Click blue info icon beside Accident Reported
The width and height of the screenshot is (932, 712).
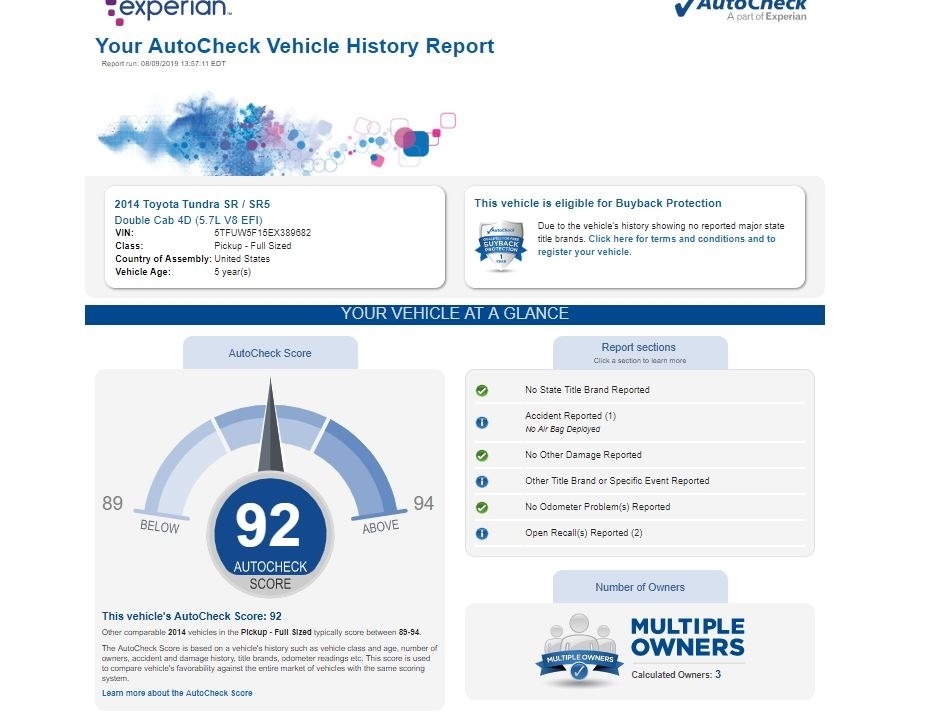[x=482, y=422]
